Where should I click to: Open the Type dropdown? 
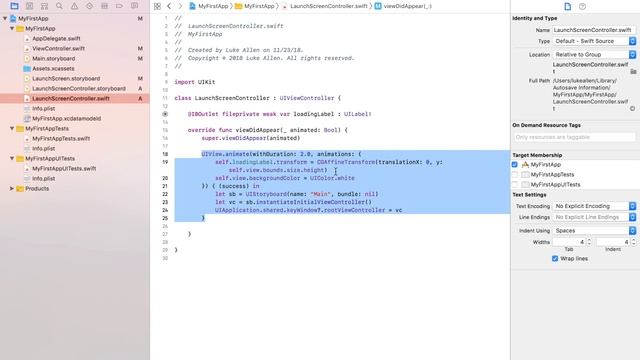(594, 41)
